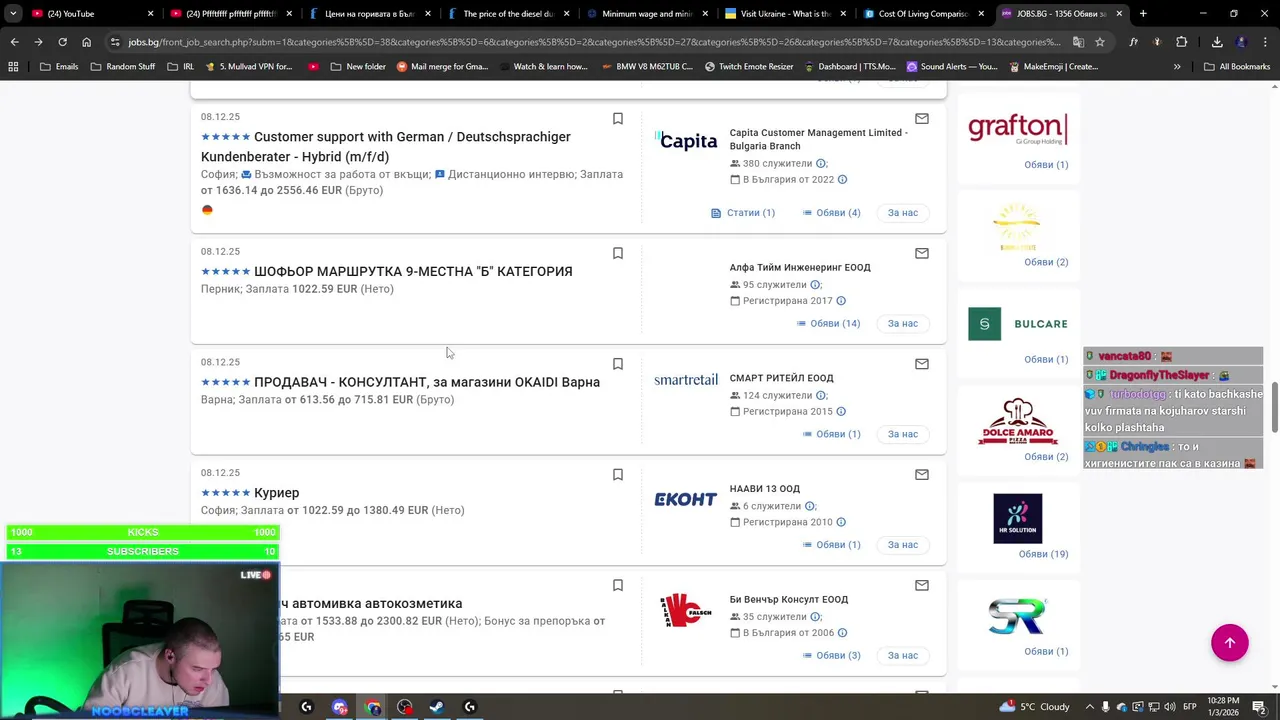This screenshot has width=1280, height=720.
Task: Switch to Minimum wage tab
Action: 646,14
